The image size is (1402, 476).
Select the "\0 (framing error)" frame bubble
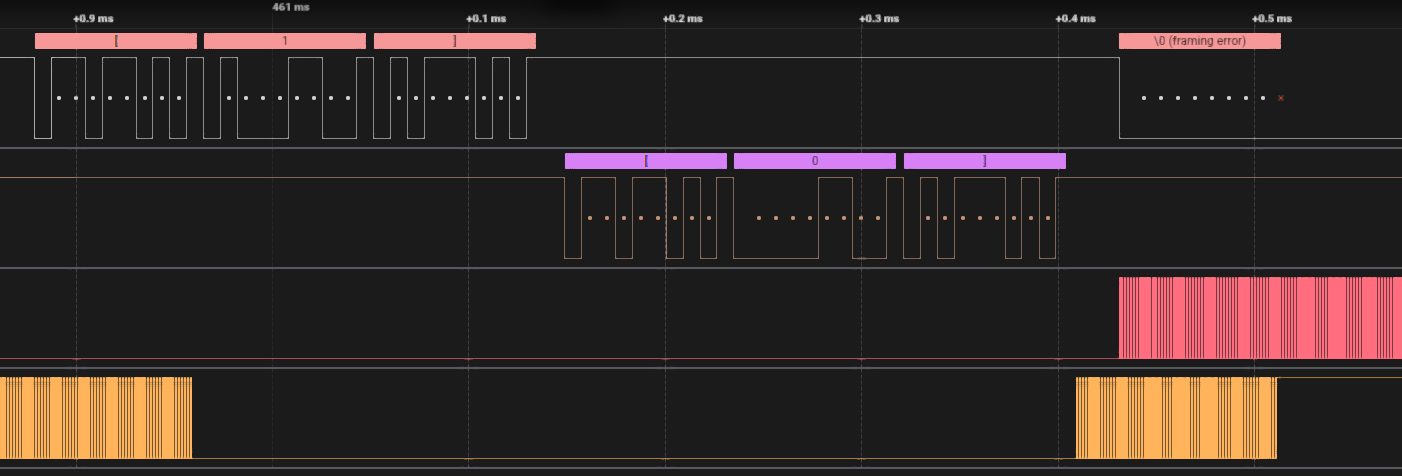coord(1199,41)
